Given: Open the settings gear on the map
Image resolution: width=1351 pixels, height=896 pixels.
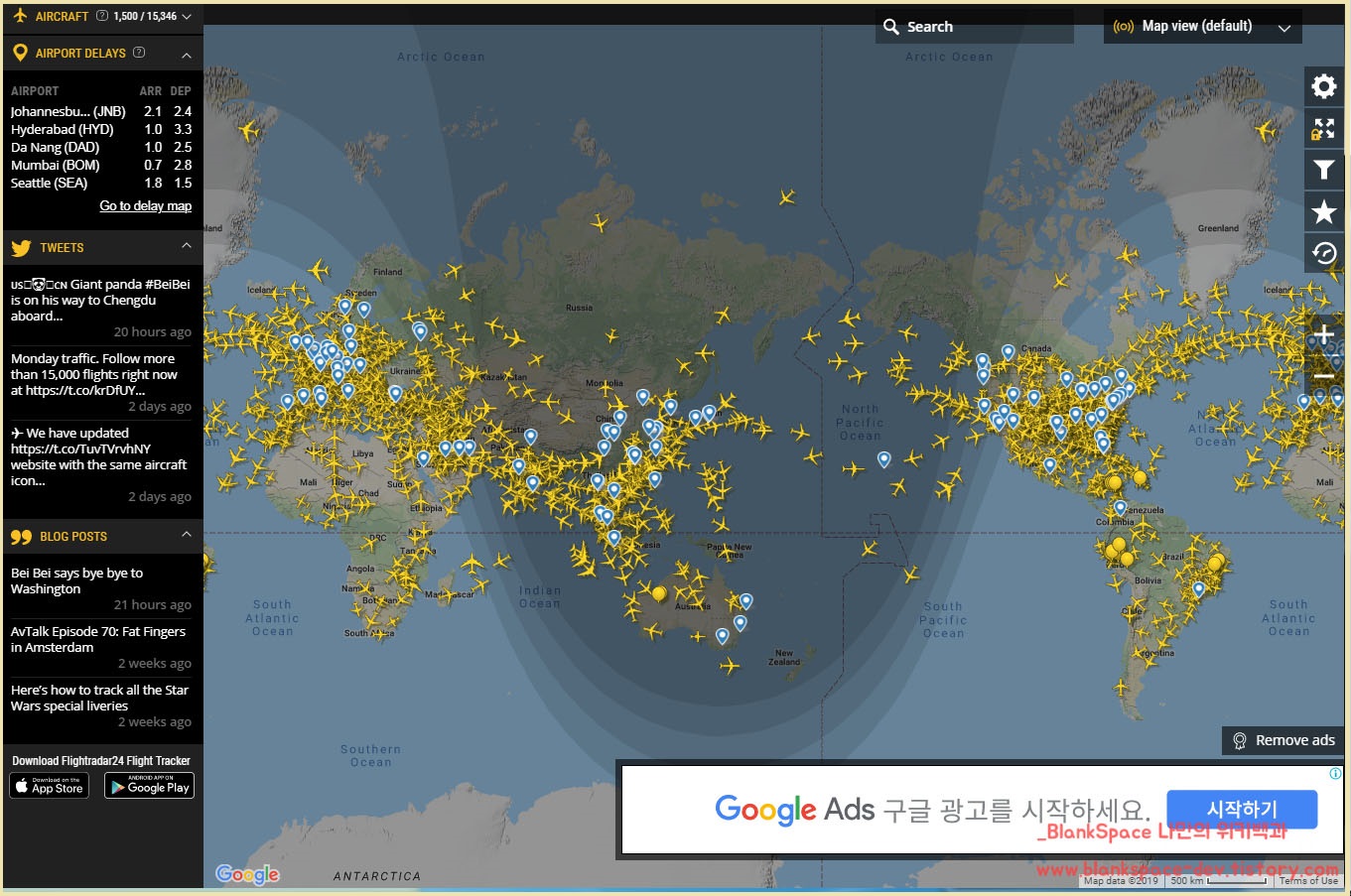Looking at the screenshot, I should pyautogui.click(x=1323, y=86).
